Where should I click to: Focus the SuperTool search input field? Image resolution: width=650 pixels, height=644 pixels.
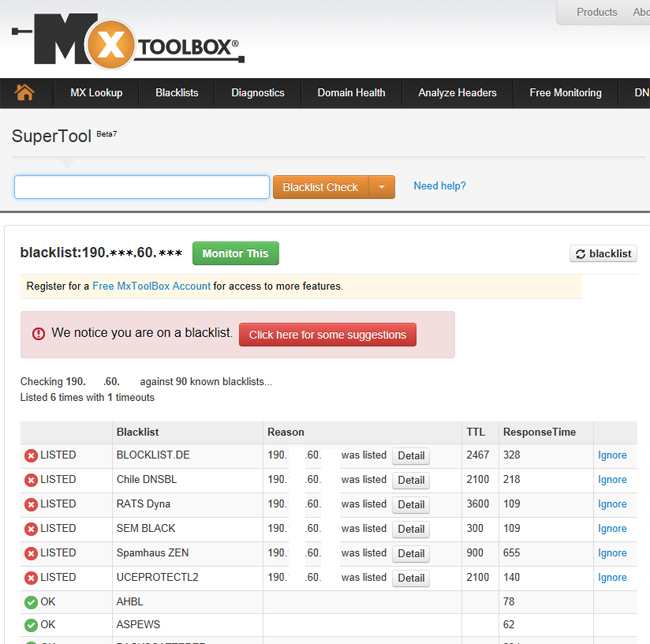pos(142,187)
